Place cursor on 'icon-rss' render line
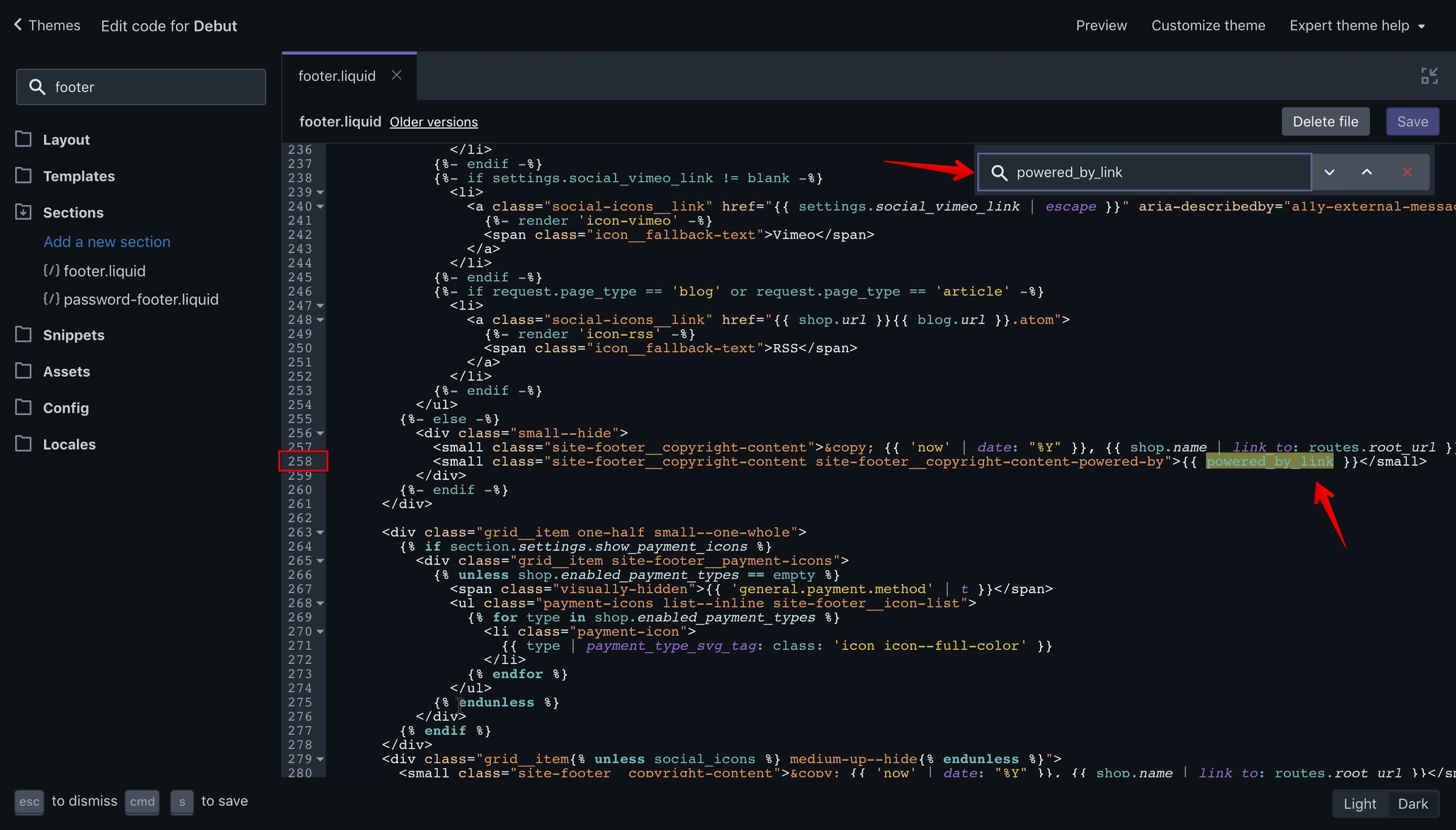This screenshot has width=1456, height=830. (x=589, y=334)
